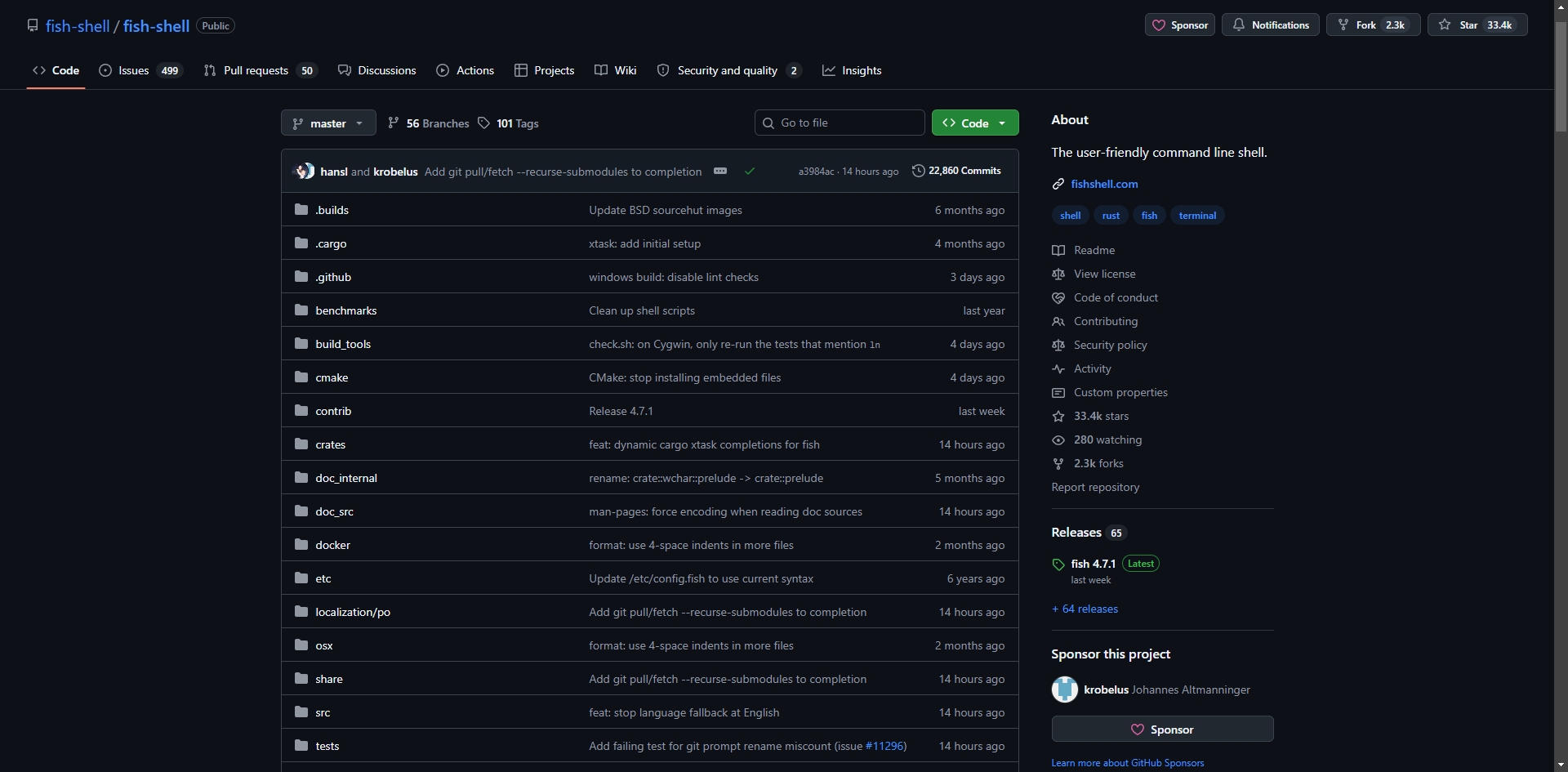The height and width of the screenshot is (772, 1568).
Task: Click the link icon beside fishshell.com
Action: point(1058,184)
